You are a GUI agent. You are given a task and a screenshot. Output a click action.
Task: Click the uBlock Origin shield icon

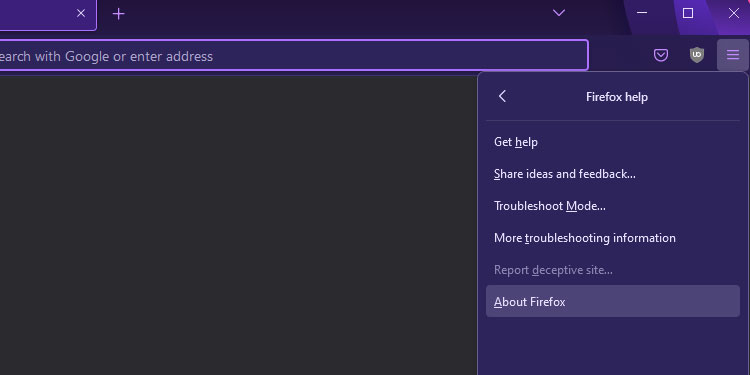pyautogui.click(x=697, y=55)
